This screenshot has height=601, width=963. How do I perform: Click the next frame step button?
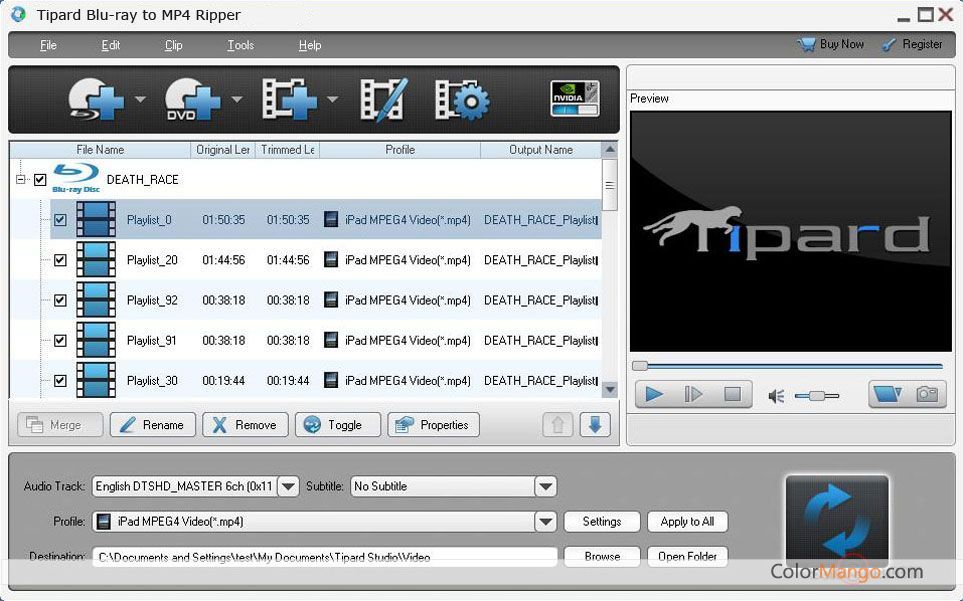point(693,394)
